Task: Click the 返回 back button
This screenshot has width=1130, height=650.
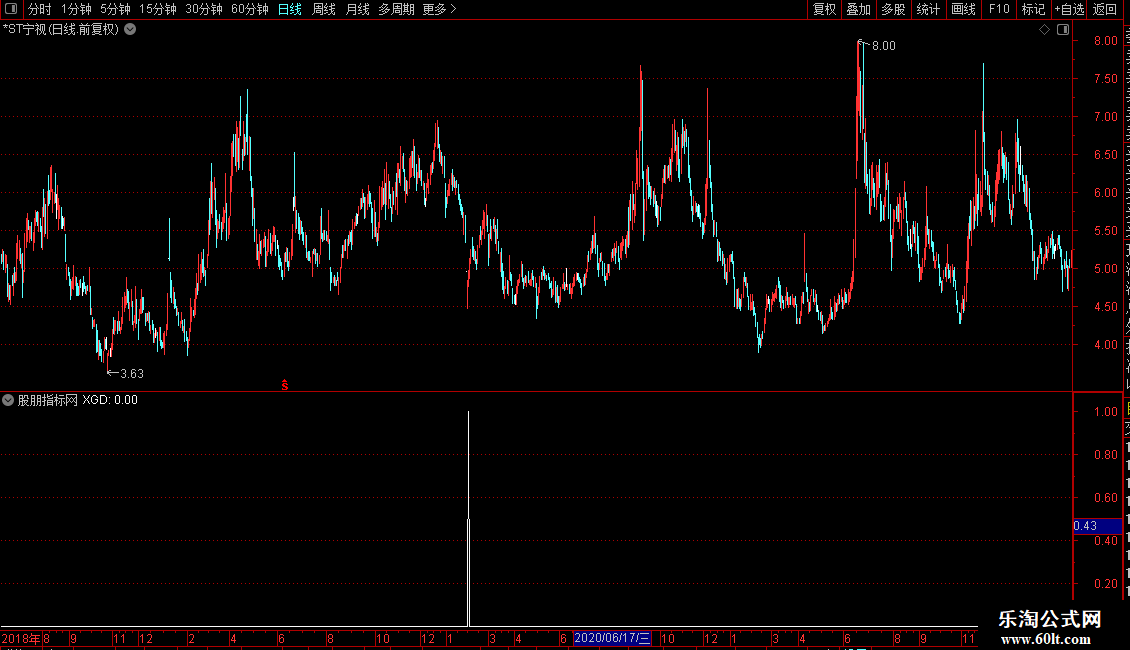Action: pyautogui.click(x=1105, y=9)
